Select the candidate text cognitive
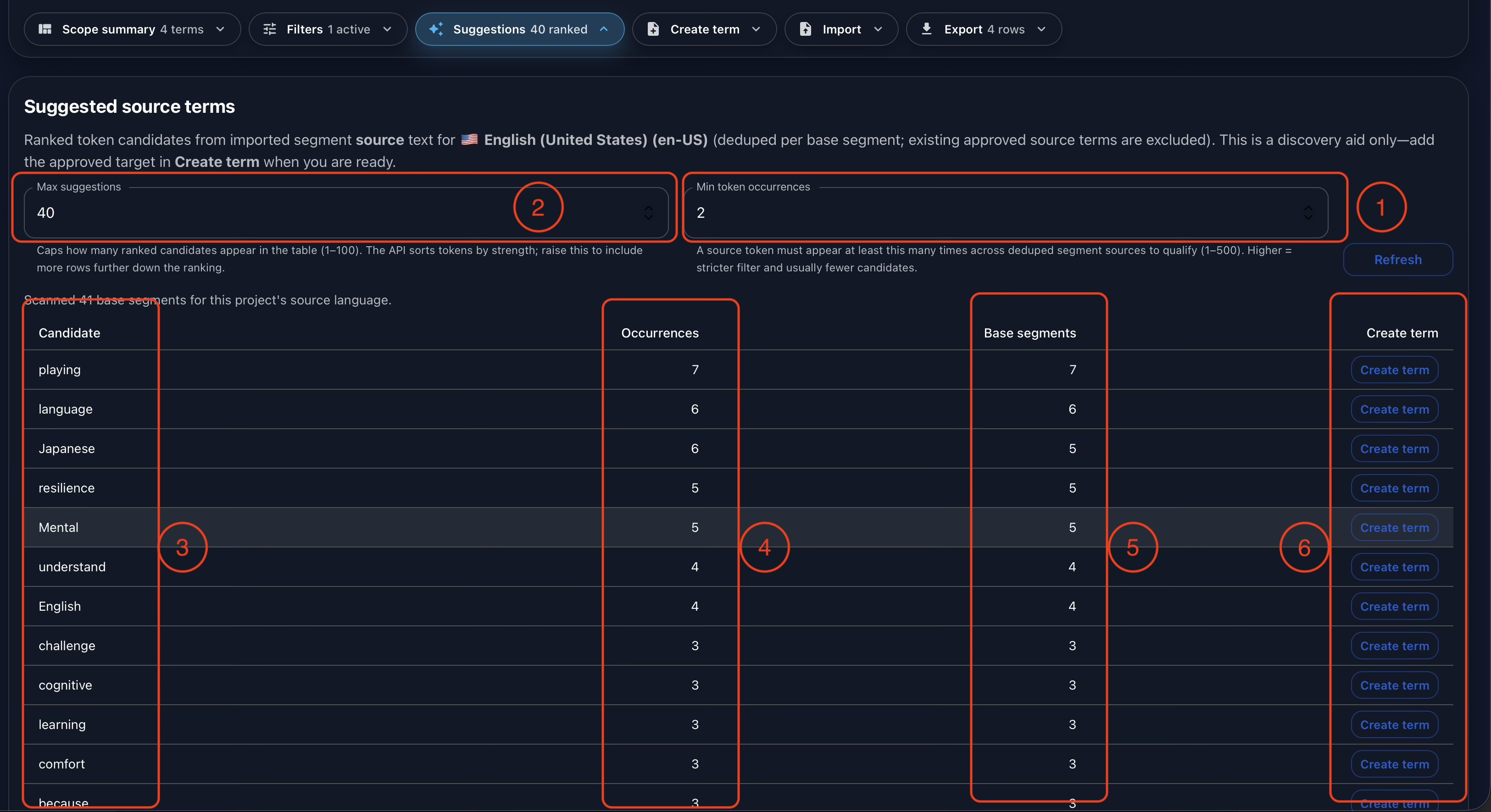This screenshot has height=812, width=1491. point(66,685)
